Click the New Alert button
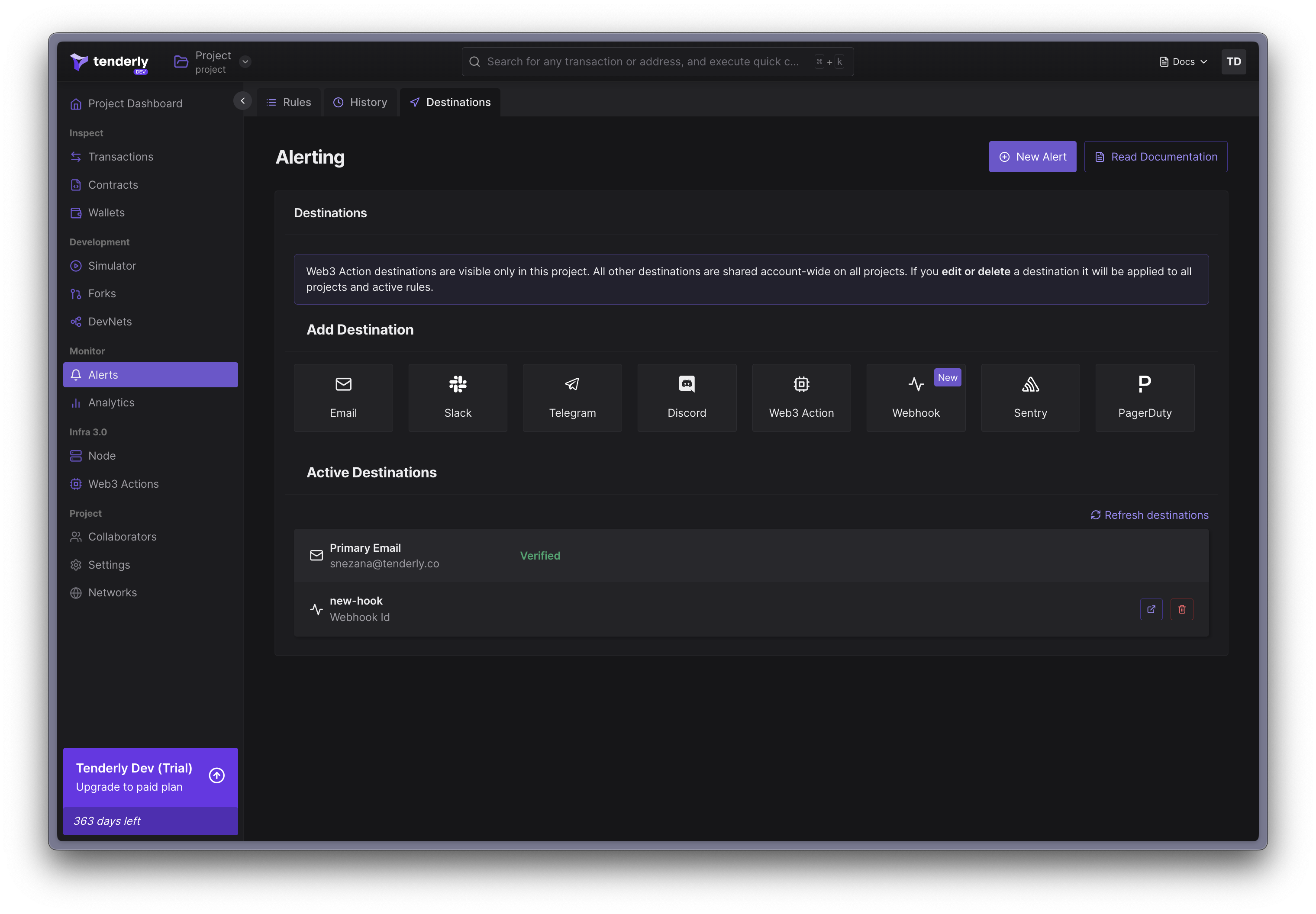 click(x=1033, y=156)
